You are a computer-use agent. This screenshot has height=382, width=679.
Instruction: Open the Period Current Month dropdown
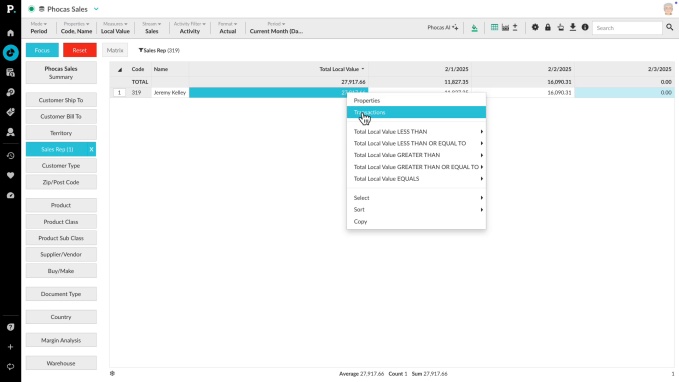276,28
